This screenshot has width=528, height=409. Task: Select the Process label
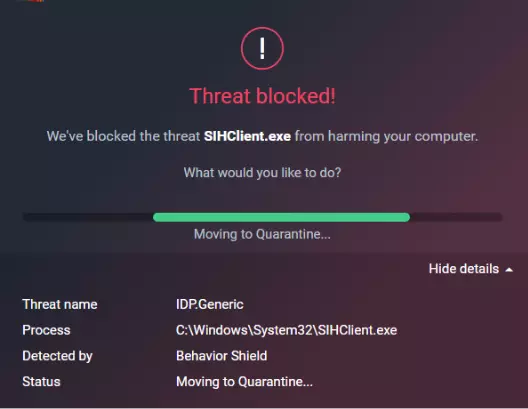click(x=46, y=330)
